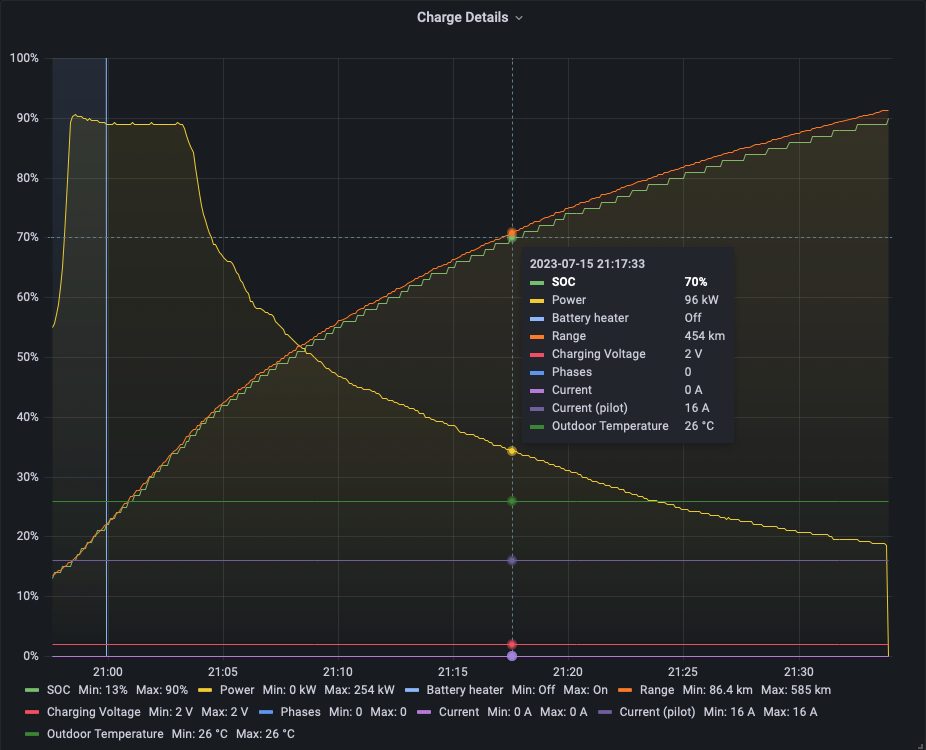Open the Charge Details panel menu chevron
The image size is (926, 750).
coord(519,18)
